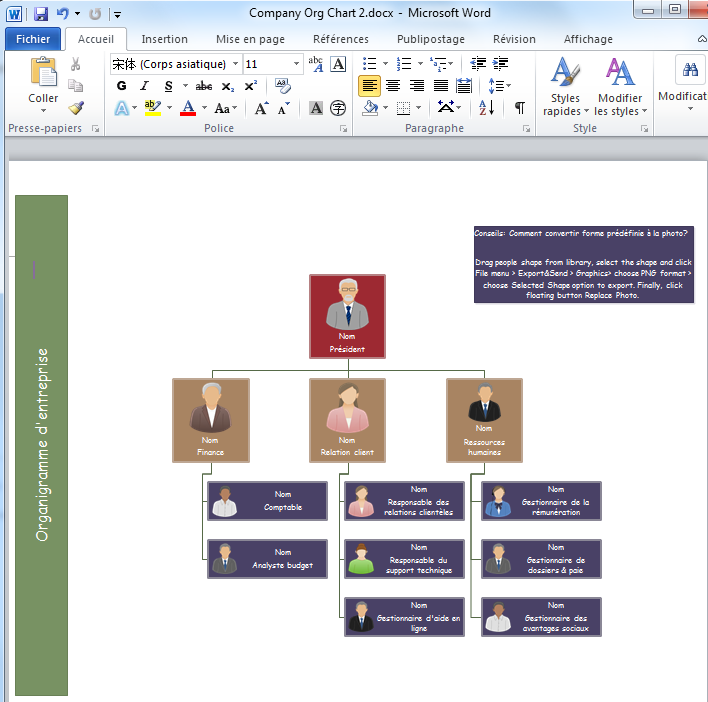Click the Redo icon
The height and width of the screenshot is (702, 708).
(x=95, y=14)
